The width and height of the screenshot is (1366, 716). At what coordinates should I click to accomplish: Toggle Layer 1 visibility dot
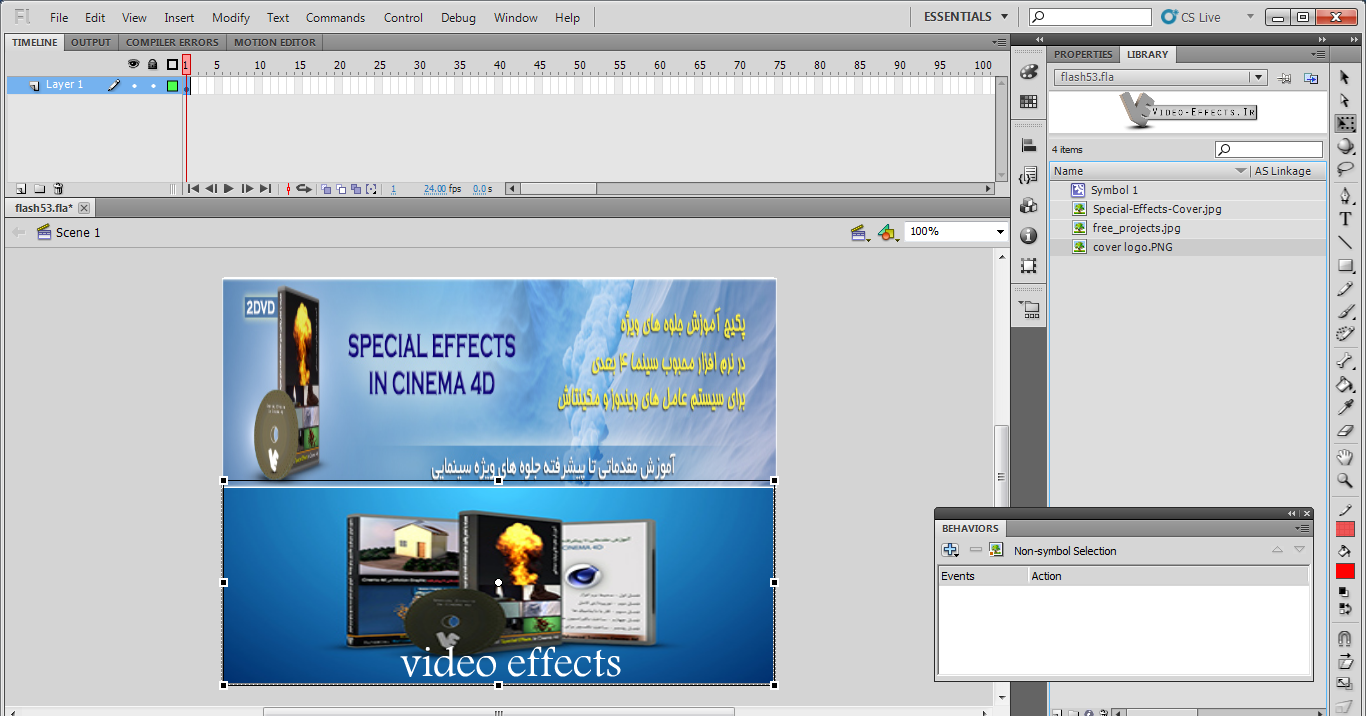tap(134, 86)
